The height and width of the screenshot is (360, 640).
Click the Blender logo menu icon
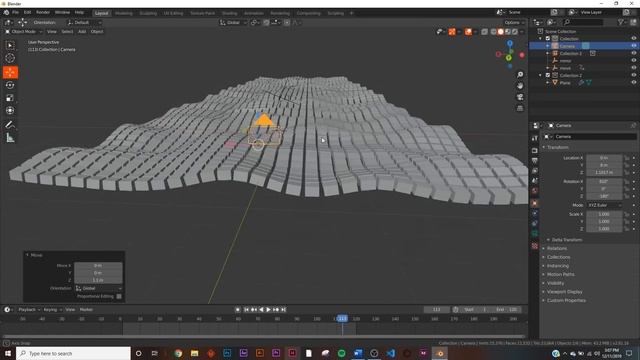[x=6, y=13]
